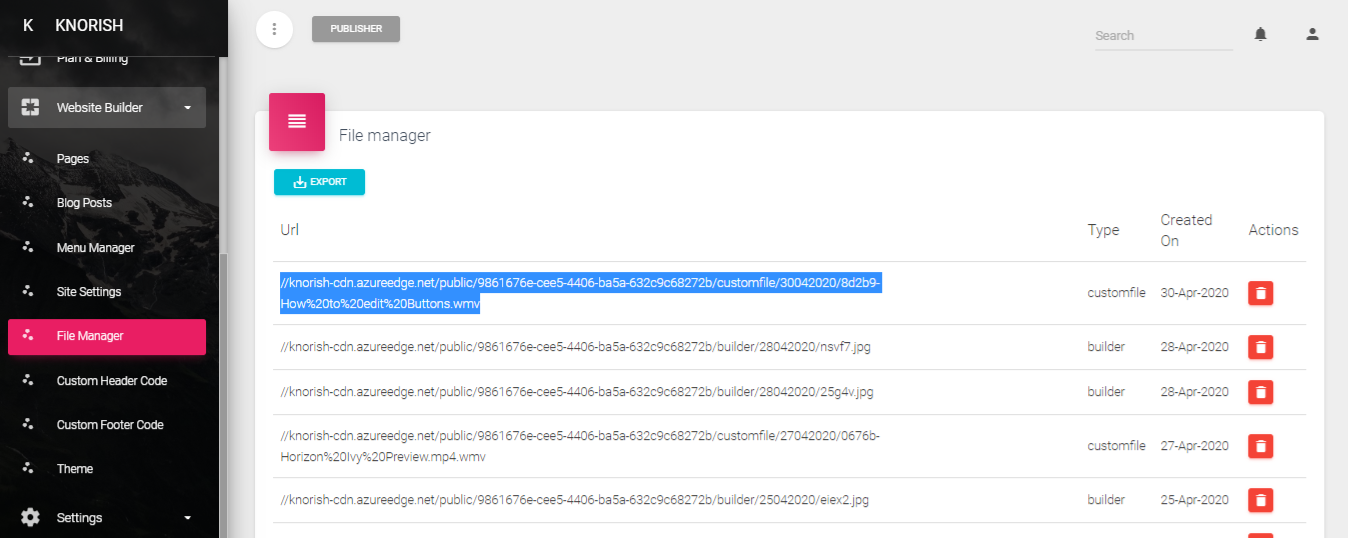
Task: Click customfile type in 30-Apr-2020 row
Action: point(1116,293)
